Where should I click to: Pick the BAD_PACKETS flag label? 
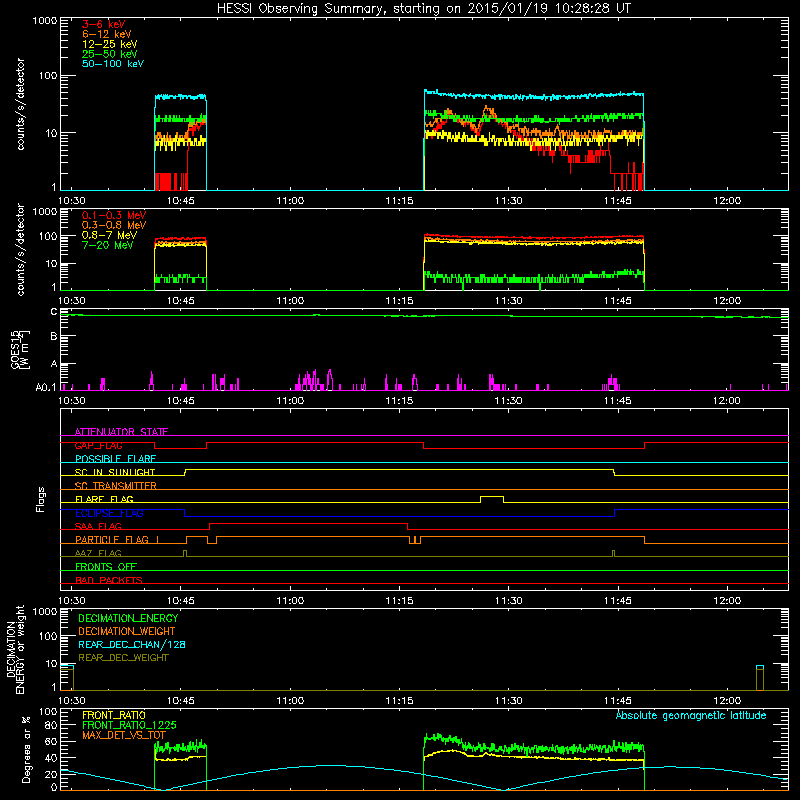109,580
